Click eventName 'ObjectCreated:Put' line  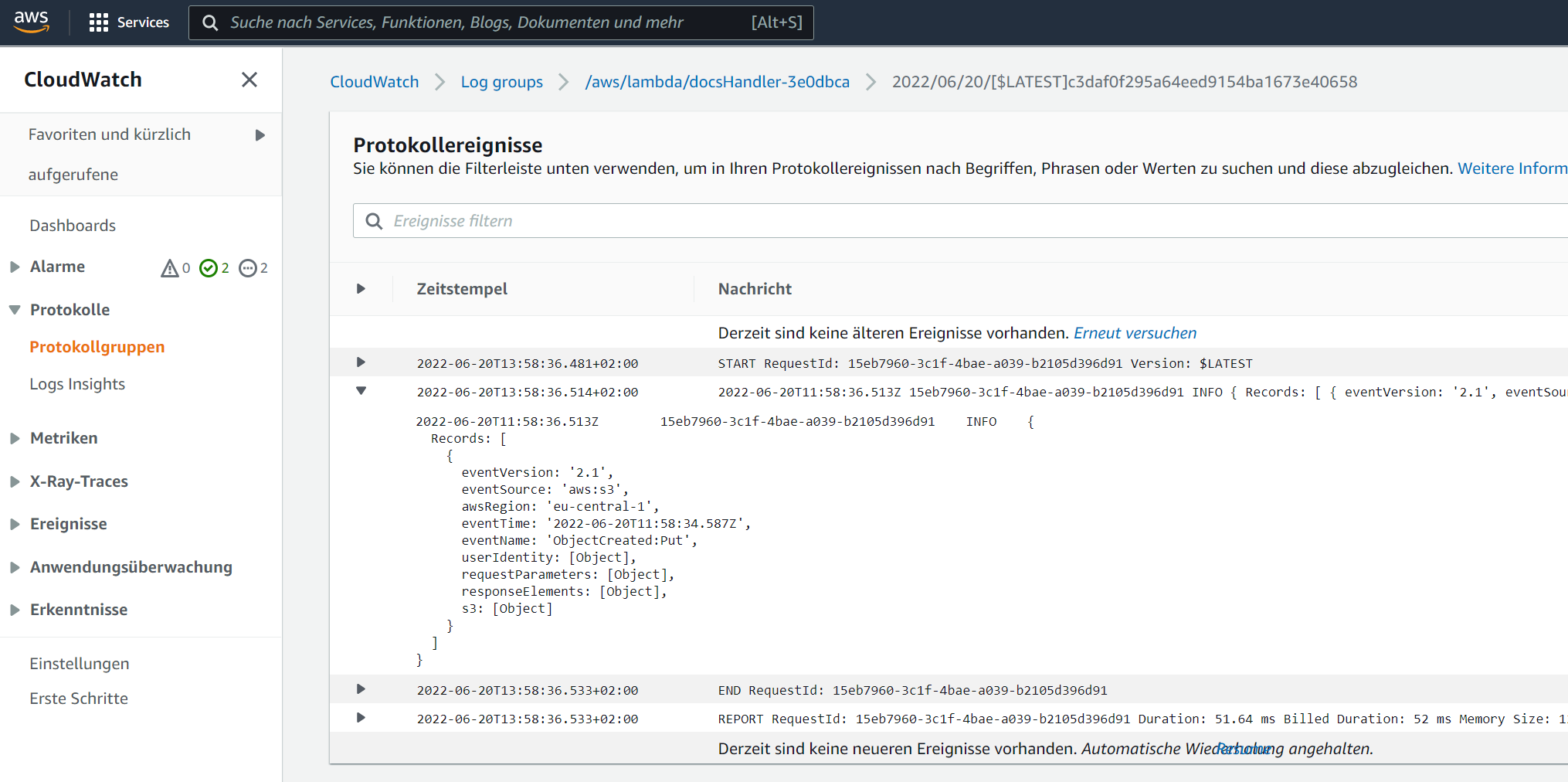[579, 540]
